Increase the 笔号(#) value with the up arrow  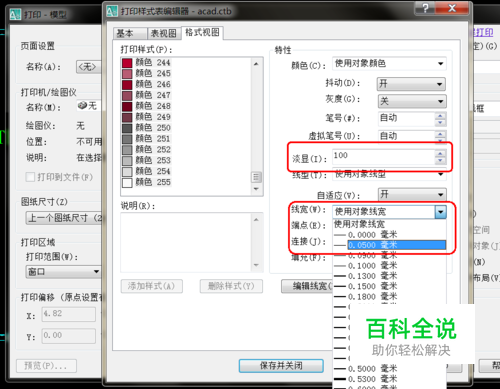[x=440, y=116]
